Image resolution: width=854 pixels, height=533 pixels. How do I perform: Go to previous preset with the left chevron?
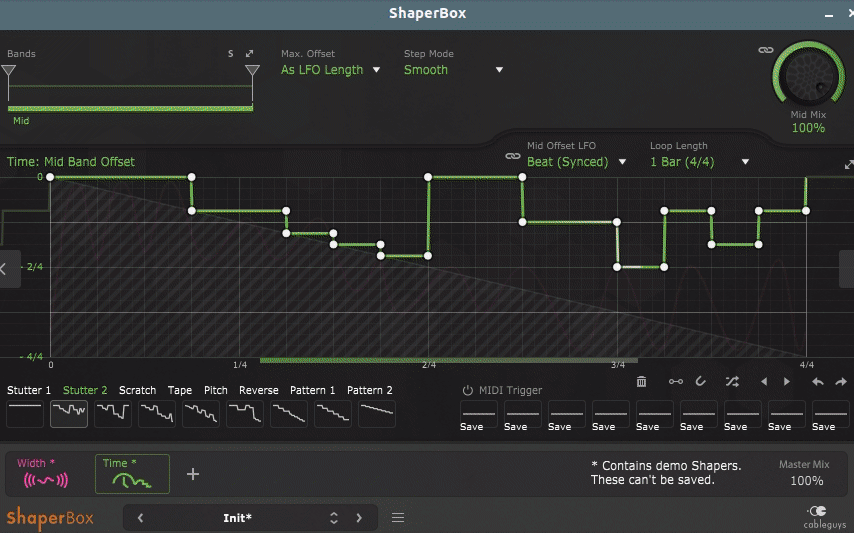[x=141, y=518]
